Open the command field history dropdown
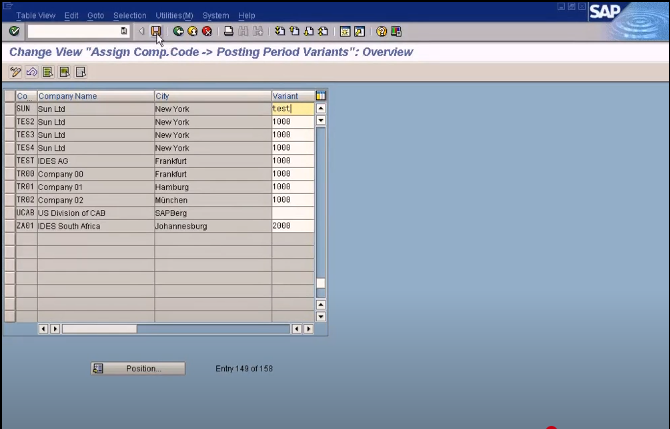670x429 pixels. point(124,31)
